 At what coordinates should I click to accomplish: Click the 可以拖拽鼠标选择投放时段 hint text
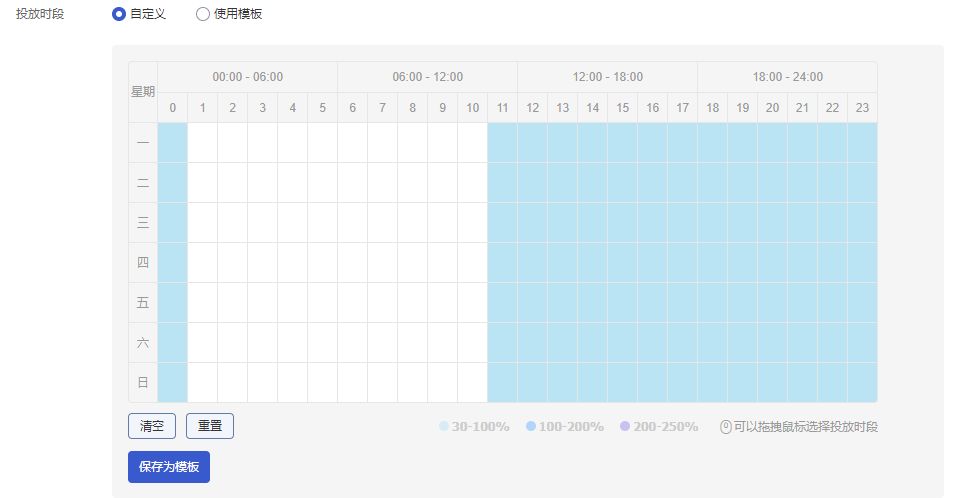click(x=806, y=426)
